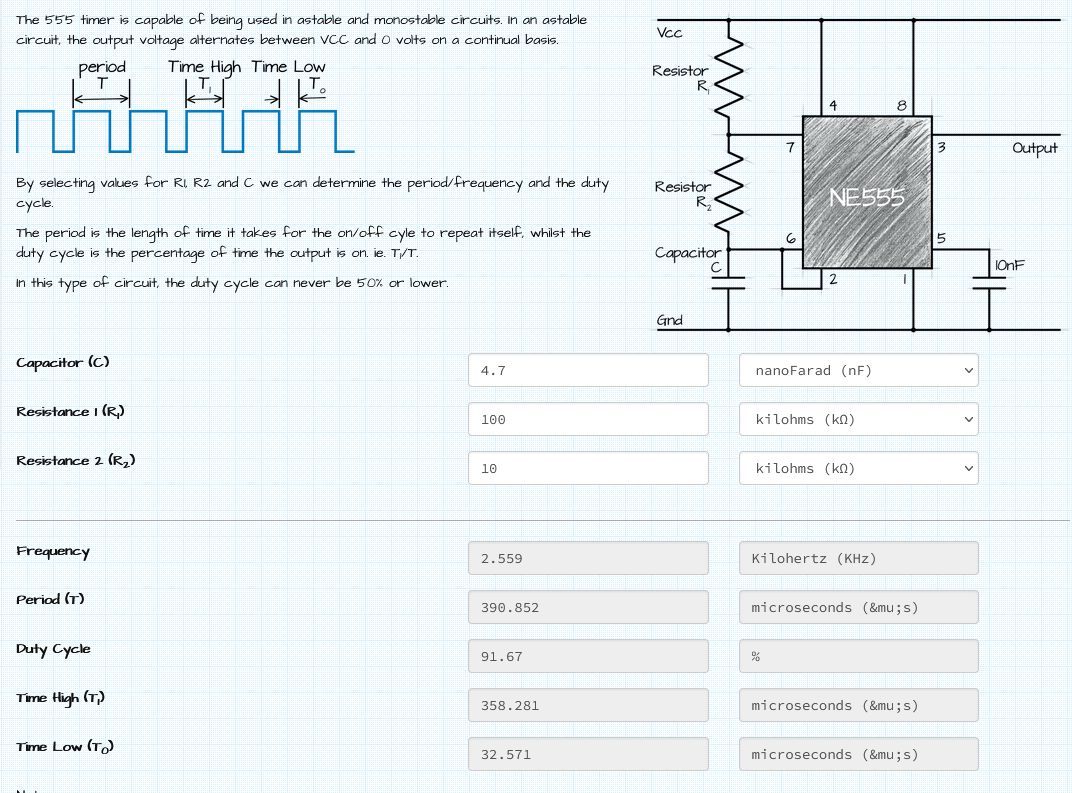The height and width of the screenshot is (793, 1072).
Task: Click the Capacitor value input field
Action: 588,371
